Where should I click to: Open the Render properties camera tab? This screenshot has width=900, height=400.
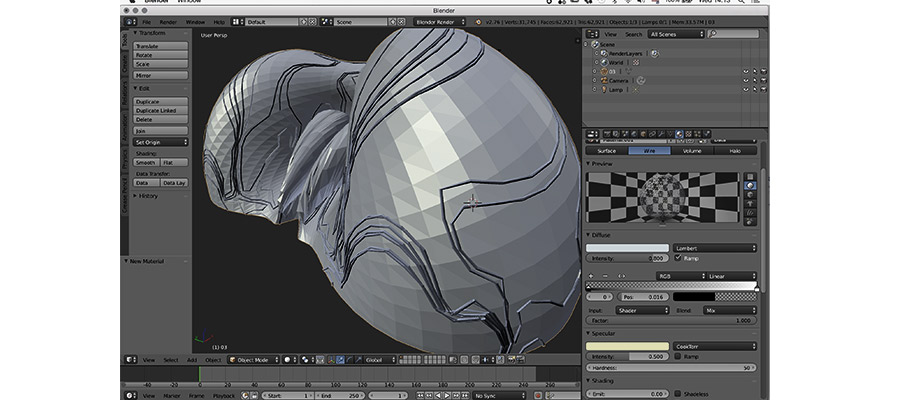click(607, 134)
